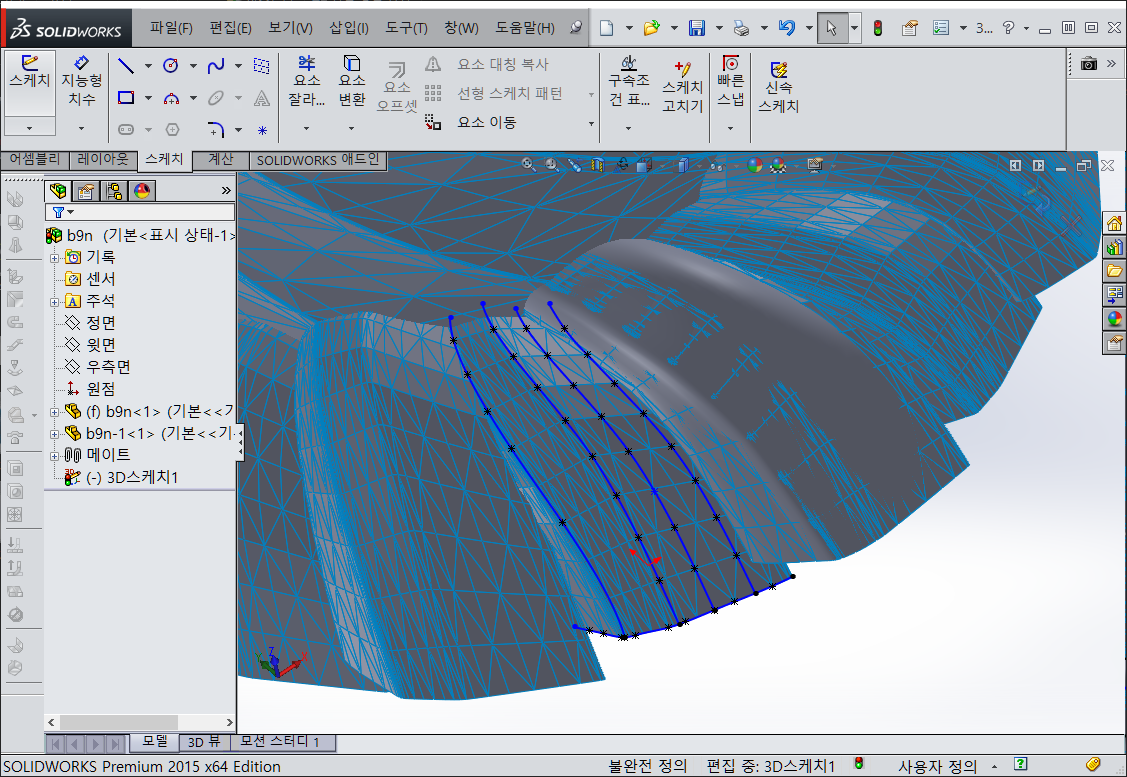Open the DisplayManager tab icon
Screen dimensions: 1127x777
point(142,190)
